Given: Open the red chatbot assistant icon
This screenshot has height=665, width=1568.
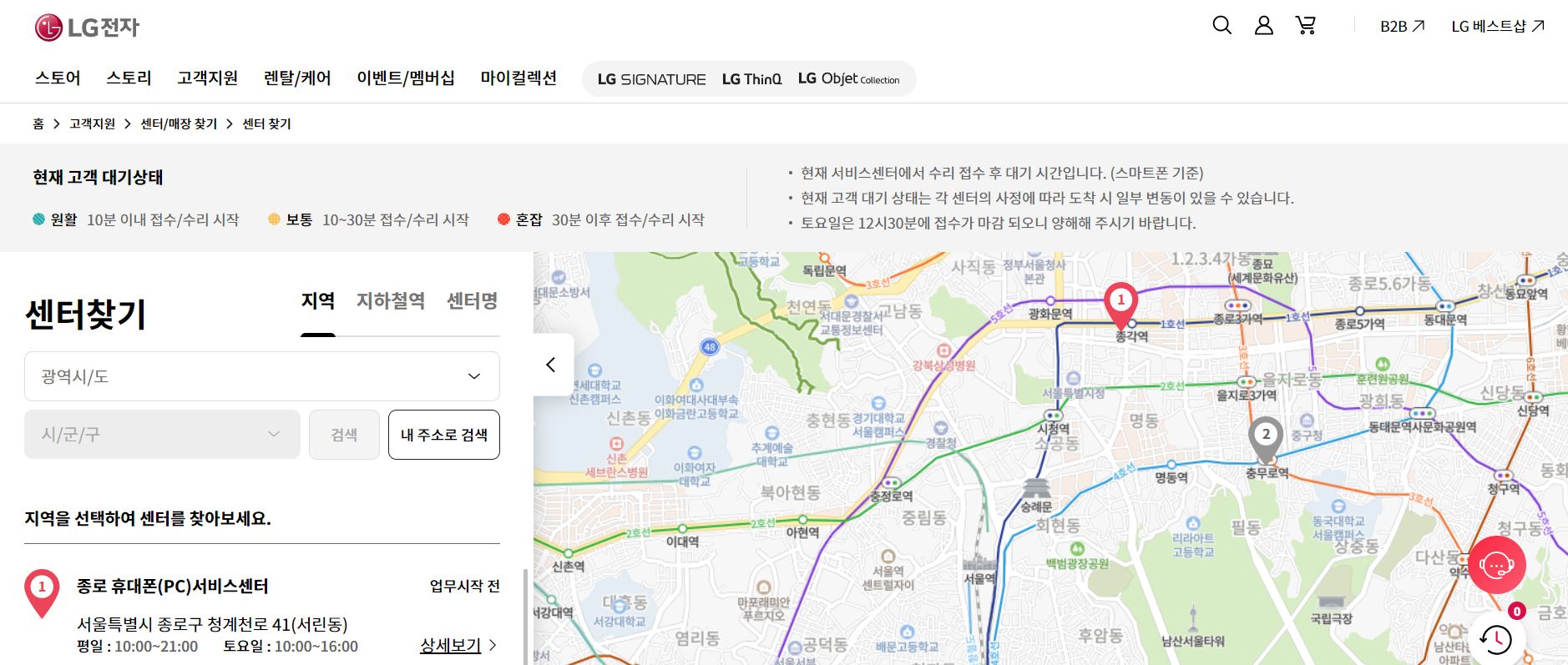Looking at the screenshot, I should click(x=1497, y=565).
